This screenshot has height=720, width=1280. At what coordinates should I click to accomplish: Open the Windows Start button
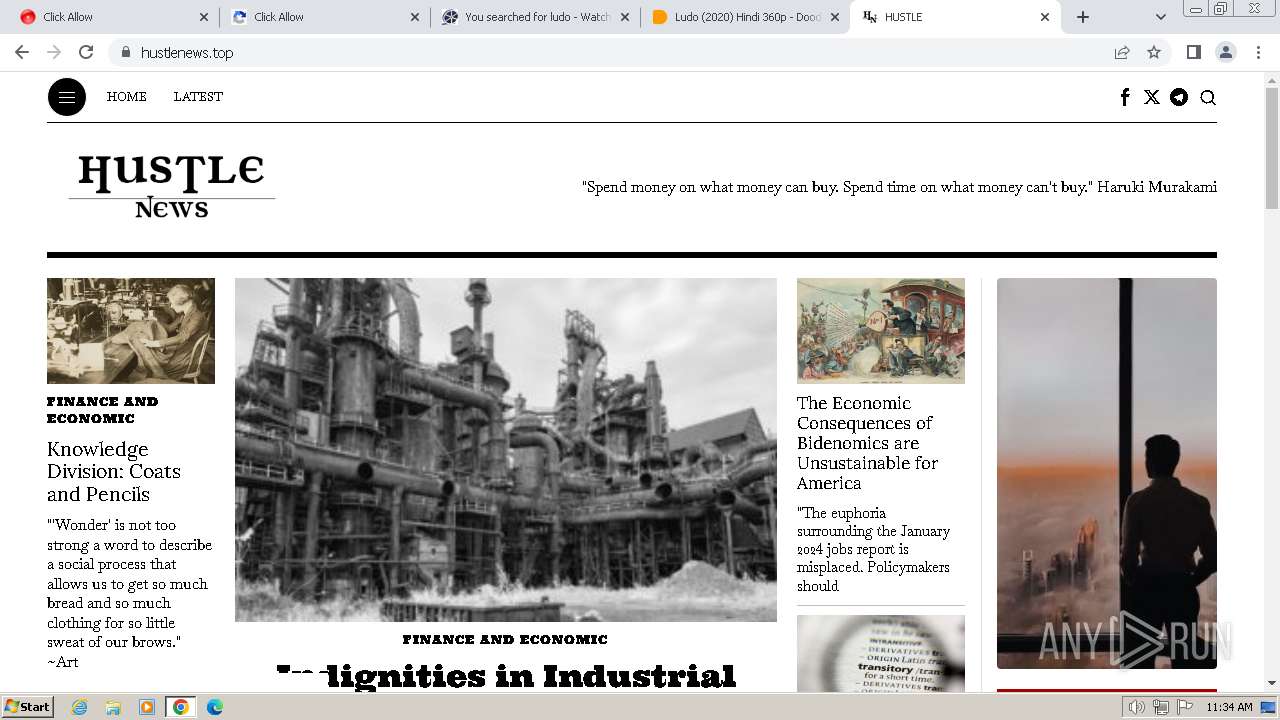pyautogui.click(x=27, y=707)
